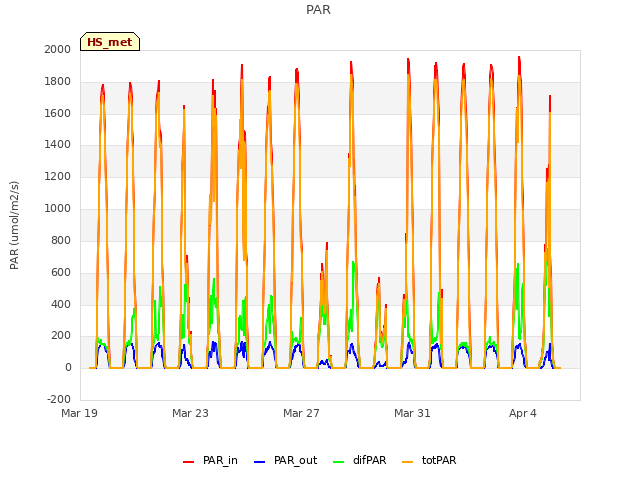Click the Mar 19 x-axis label
The height and width of the screenshot is (480, 640).
80,413
